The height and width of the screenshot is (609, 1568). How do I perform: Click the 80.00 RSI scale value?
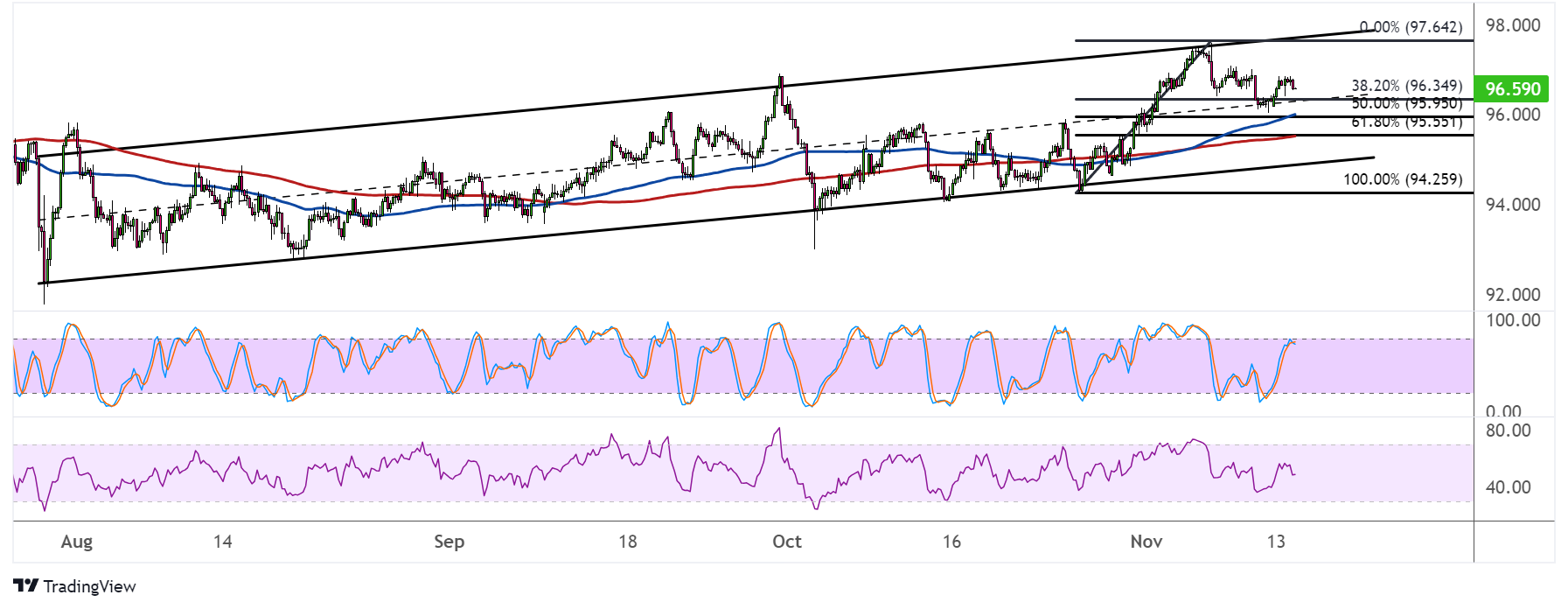pyautogui.click(x=1509, y=430)
